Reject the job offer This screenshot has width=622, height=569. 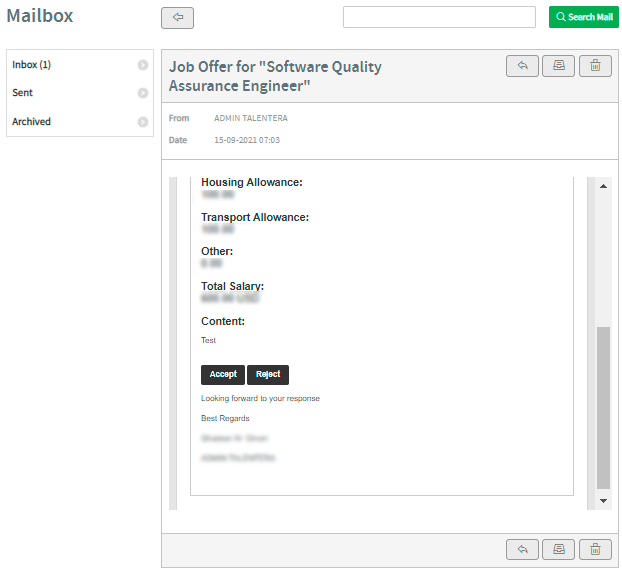pyautogui.click(x=268, y=375)
